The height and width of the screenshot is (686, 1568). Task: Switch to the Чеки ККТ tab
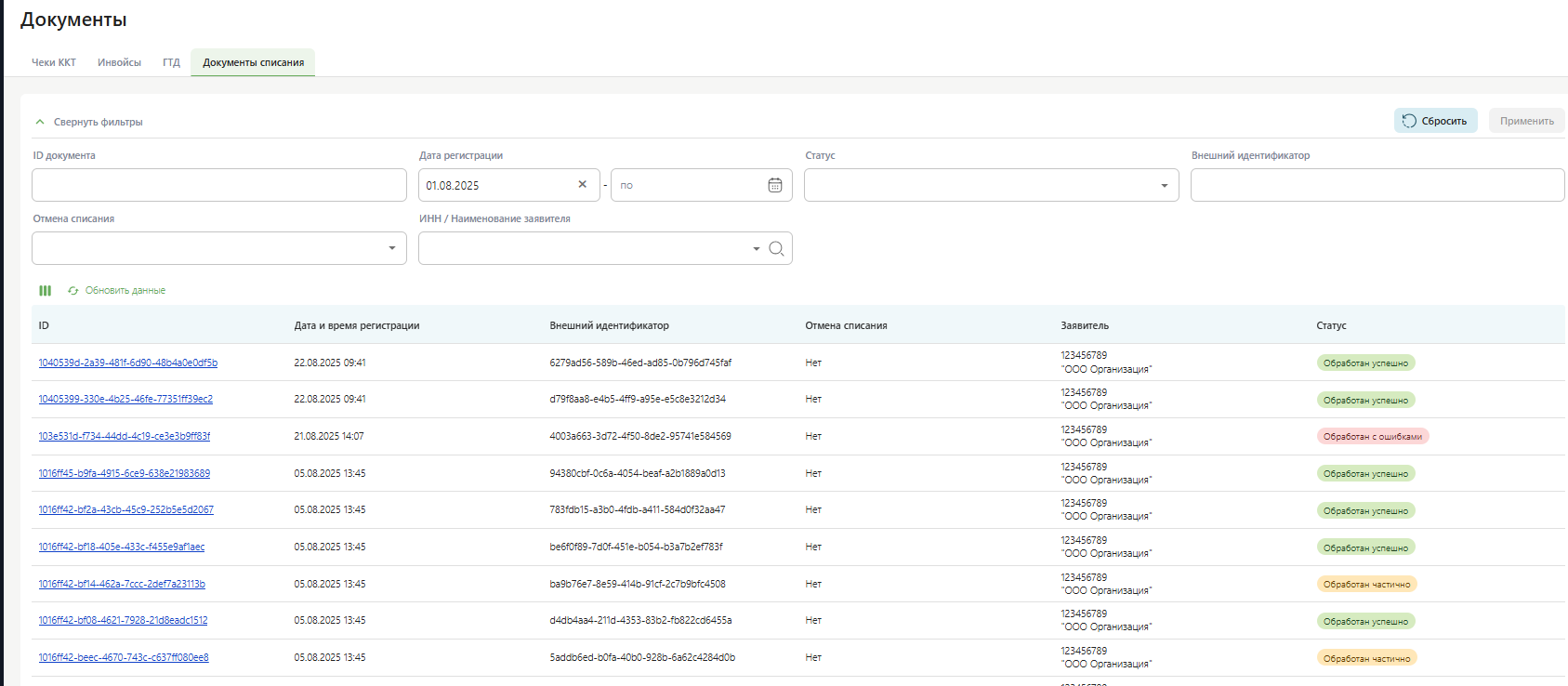tap(54, 62)
